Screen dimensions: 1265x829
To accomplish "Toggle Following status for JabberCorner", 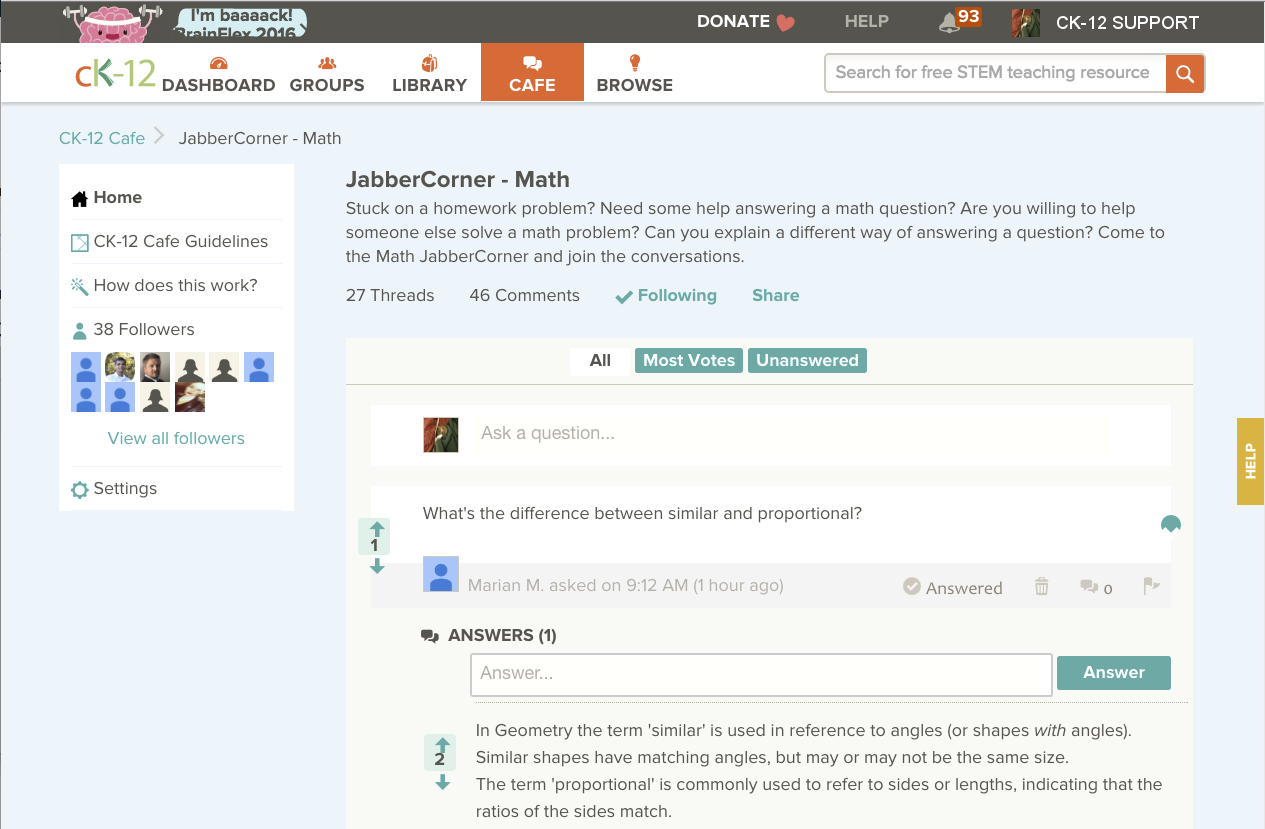I will point(666,296).
